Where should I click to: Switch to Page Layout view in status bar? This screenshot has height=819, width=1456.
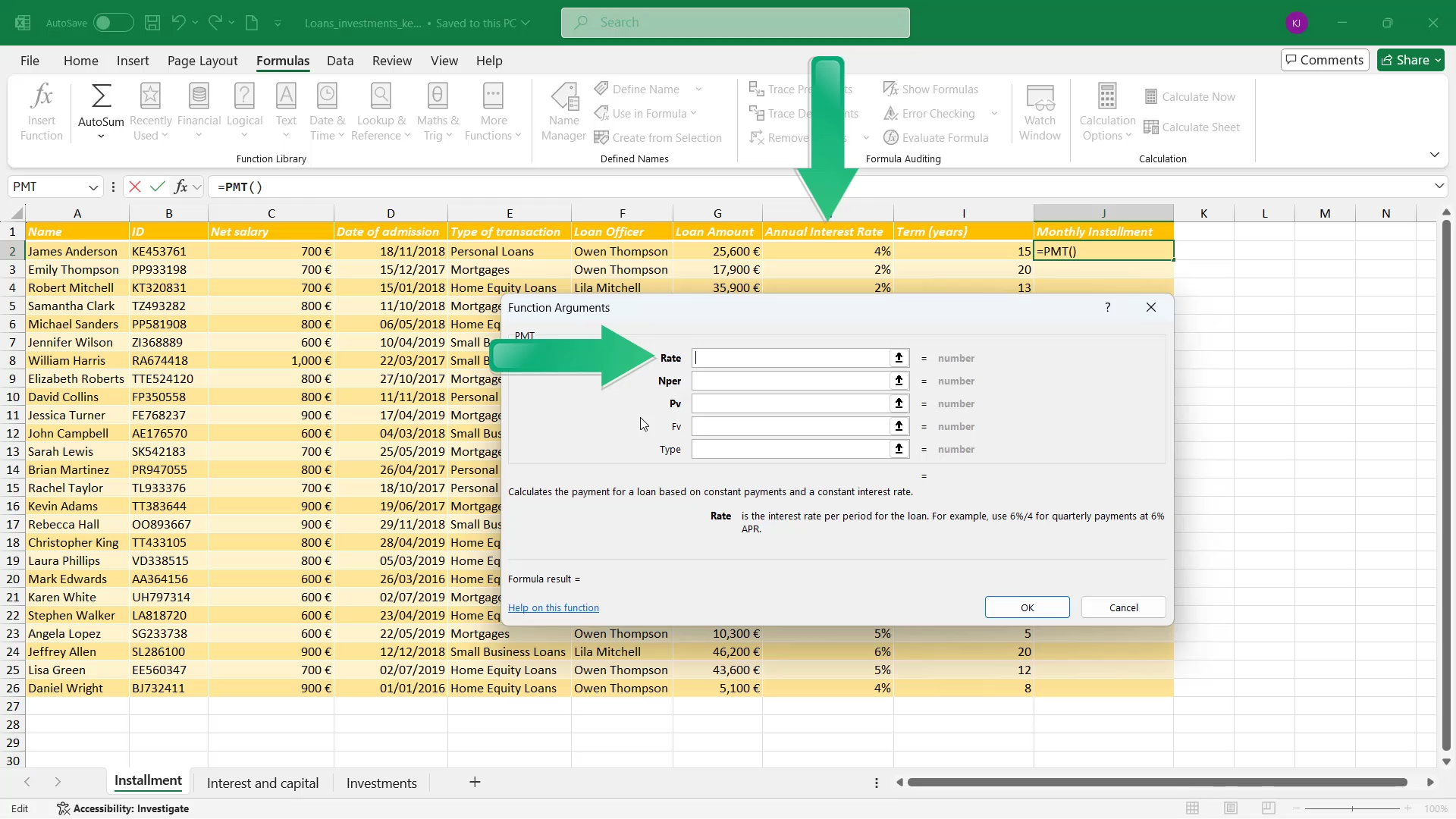1230,808
